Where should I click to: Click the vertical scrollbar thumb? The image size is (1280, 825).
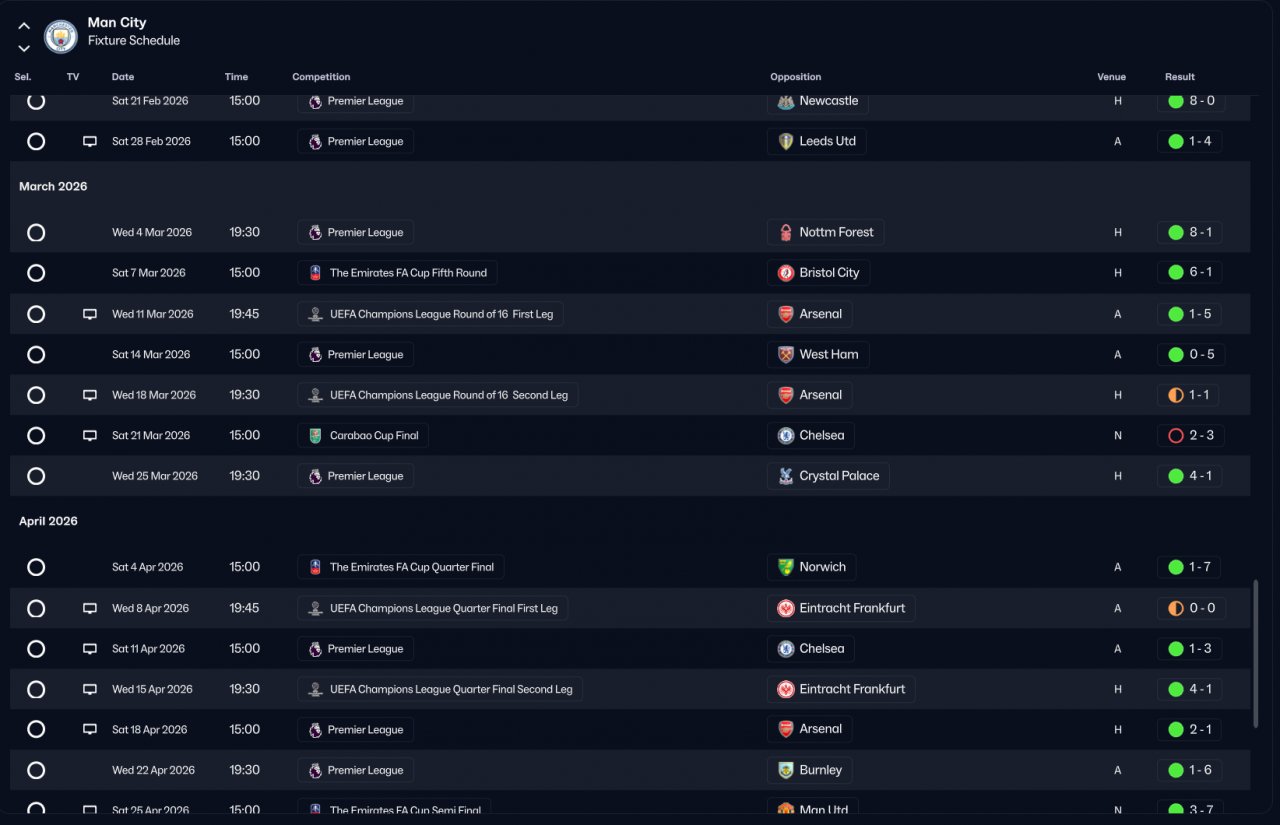(x=1256, y=654)
